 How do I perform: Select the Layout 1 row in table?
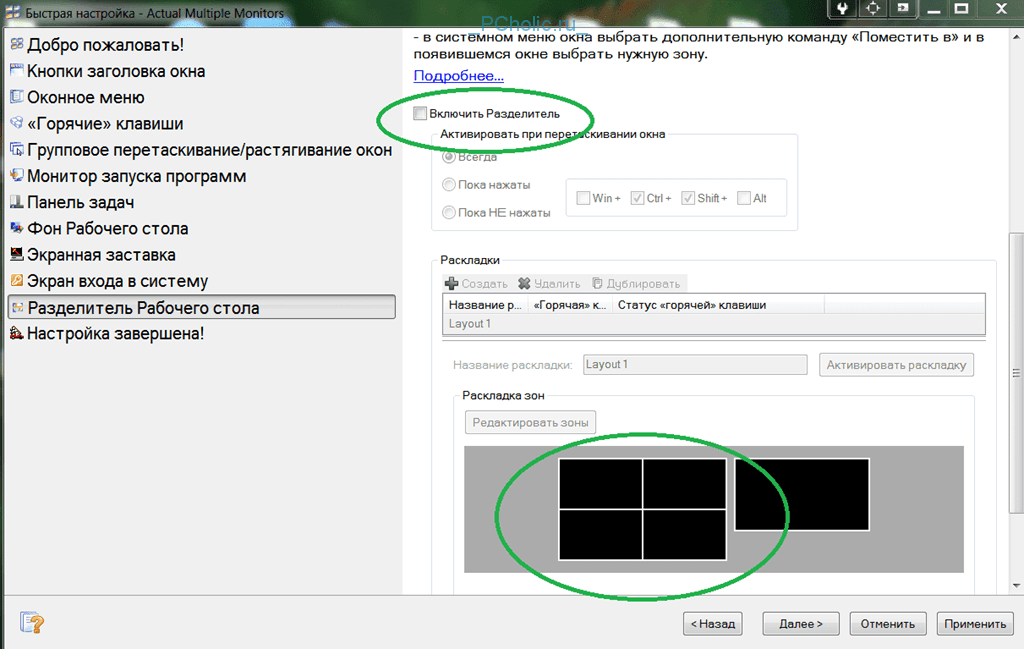click(x=713, y=324)
